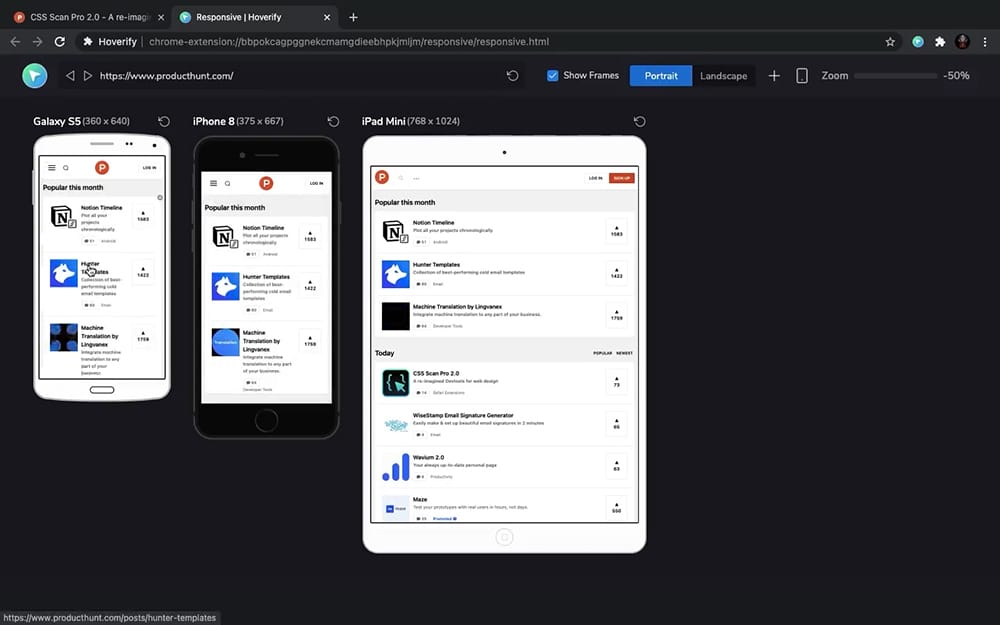Click LOG IN in iPhone 8 frame
The image size is (1000, 625).
316,184
